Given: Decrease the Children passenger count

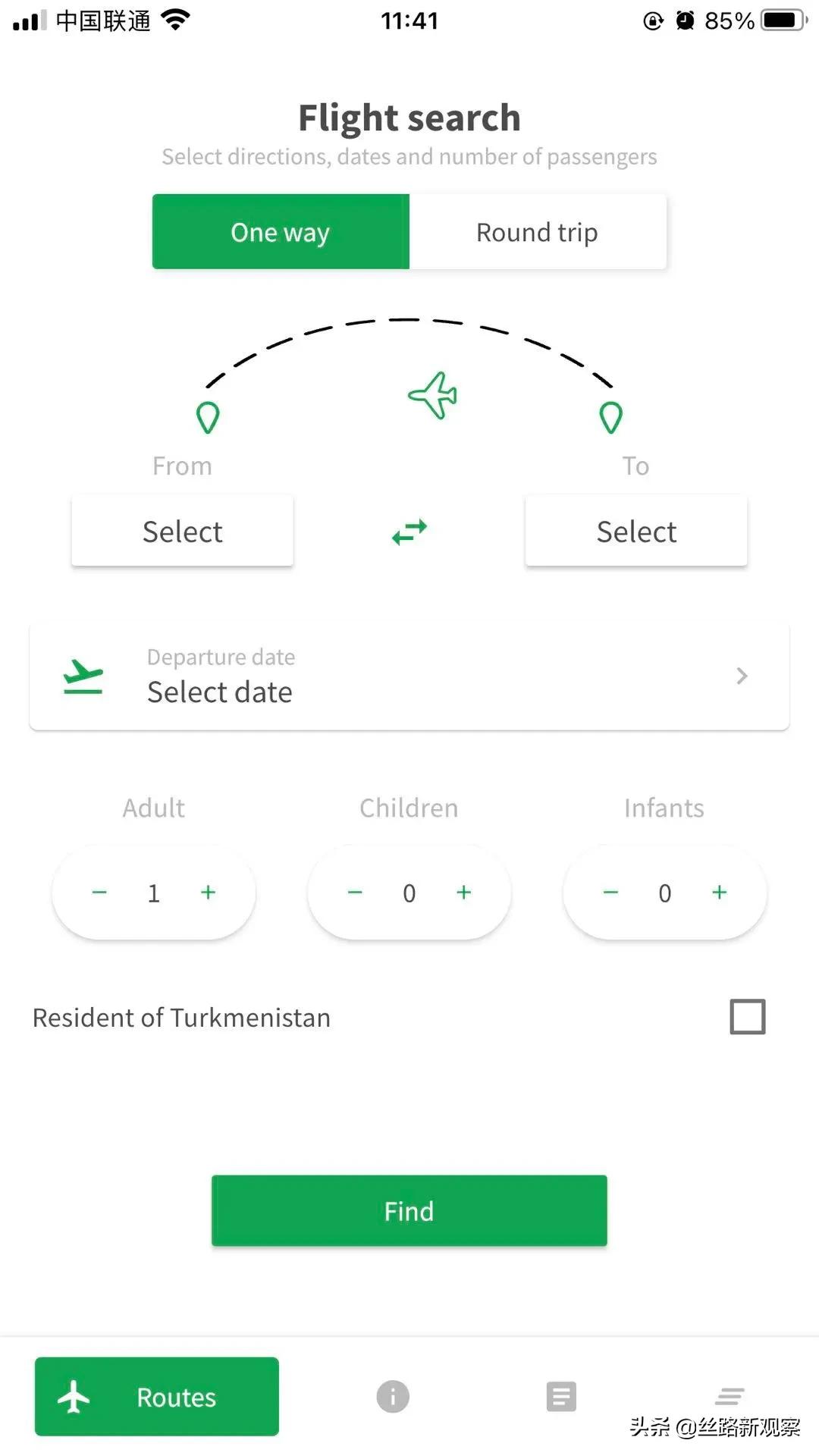Looking at the screenshot, I should click(x=355, y=893).
